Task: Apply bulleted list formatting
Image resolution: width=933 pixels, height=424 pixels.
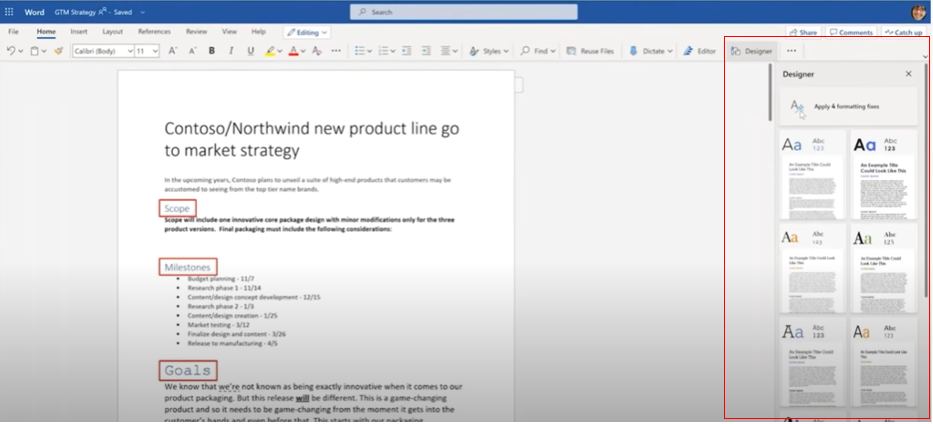Action: (359, 51)
